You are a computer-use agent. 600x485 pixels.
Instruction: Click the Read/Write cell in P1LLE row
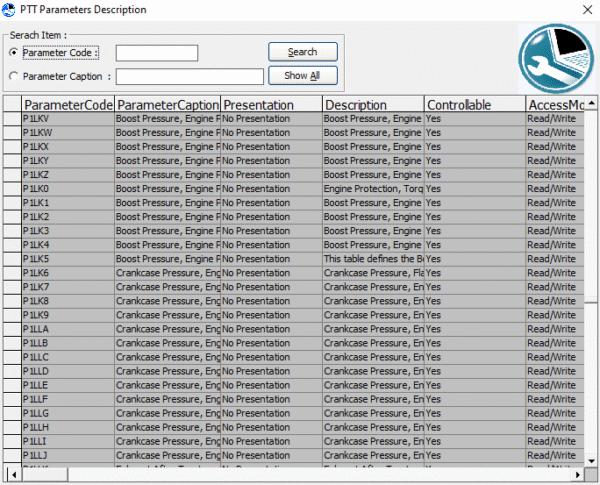pos(555,385)
